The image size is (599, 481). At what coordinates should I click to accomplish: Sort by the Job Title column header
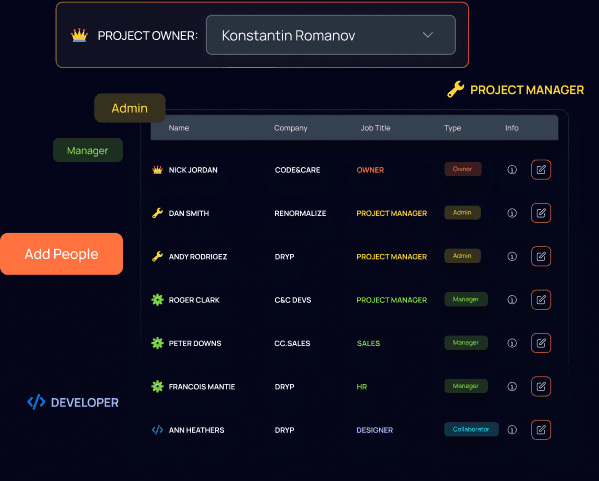point(376,128)
